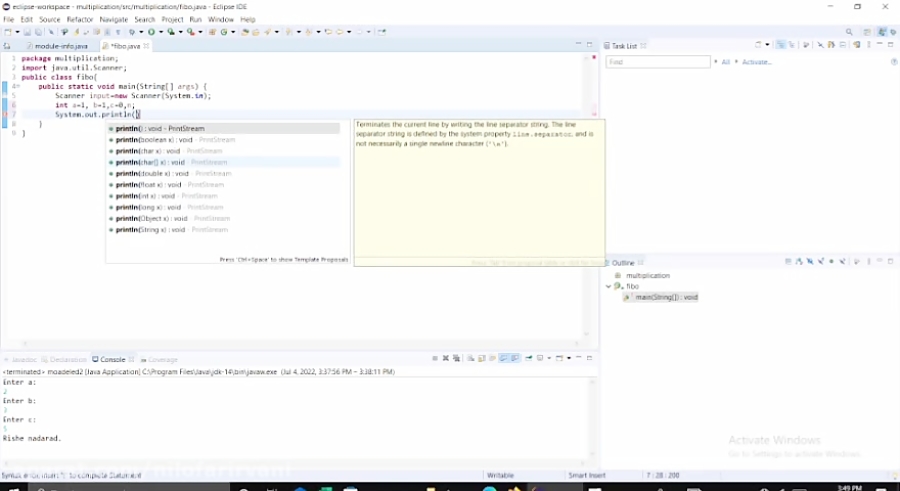Viewport: 900px width, 491px height.
Task: Open the New Task dropdown in Task List
Action: [x=768, y=45]
